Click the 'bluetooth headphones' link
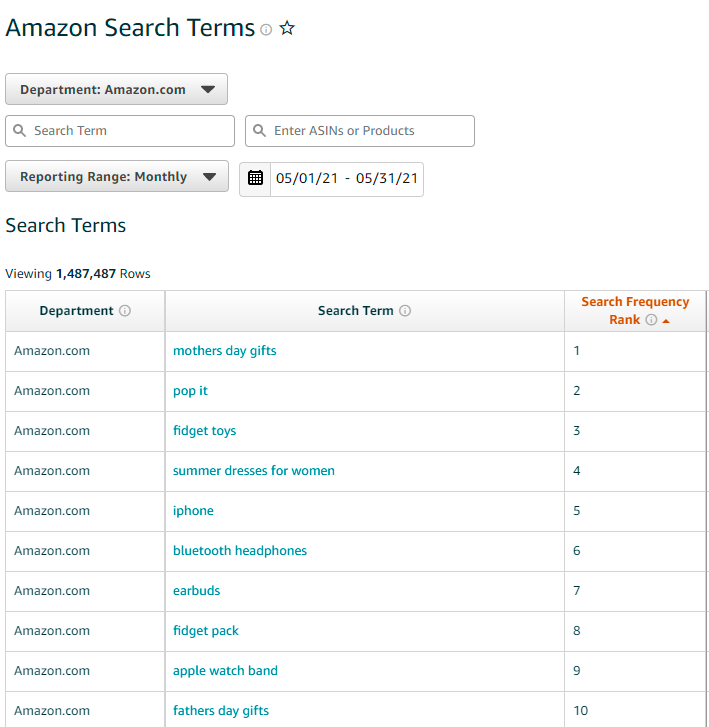This screenshot has width=709, height=727. (239, 551)
